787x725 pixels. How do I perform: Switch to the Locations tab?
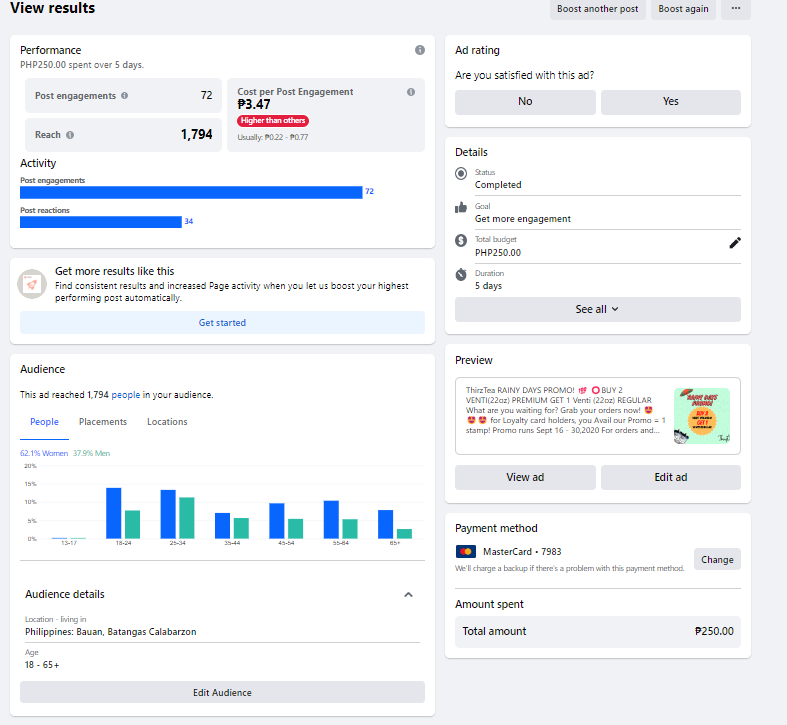tap(167, 422)
